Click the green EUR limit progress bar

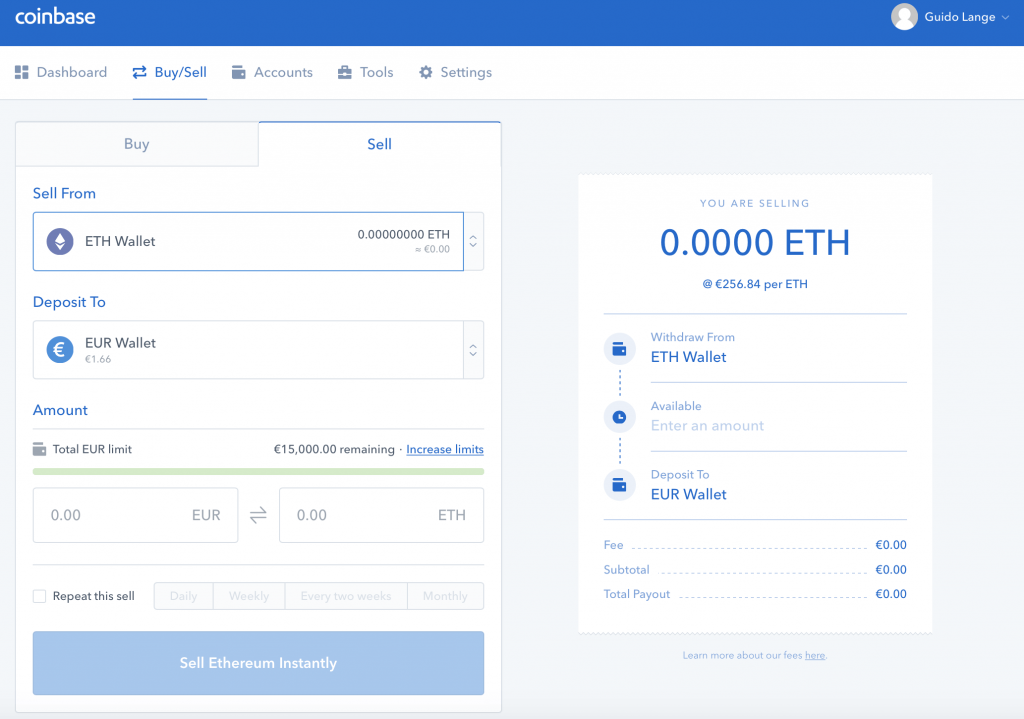259,471
